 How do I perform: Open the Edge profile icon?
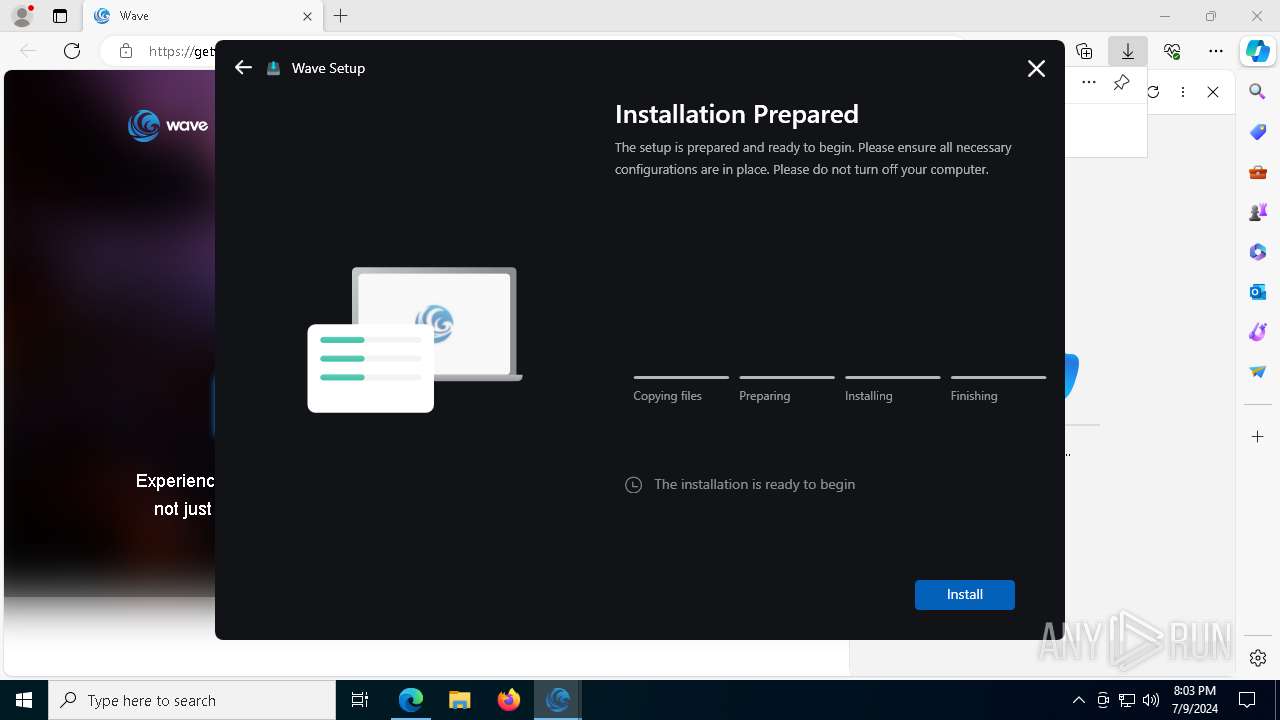(x=21, y=16)
